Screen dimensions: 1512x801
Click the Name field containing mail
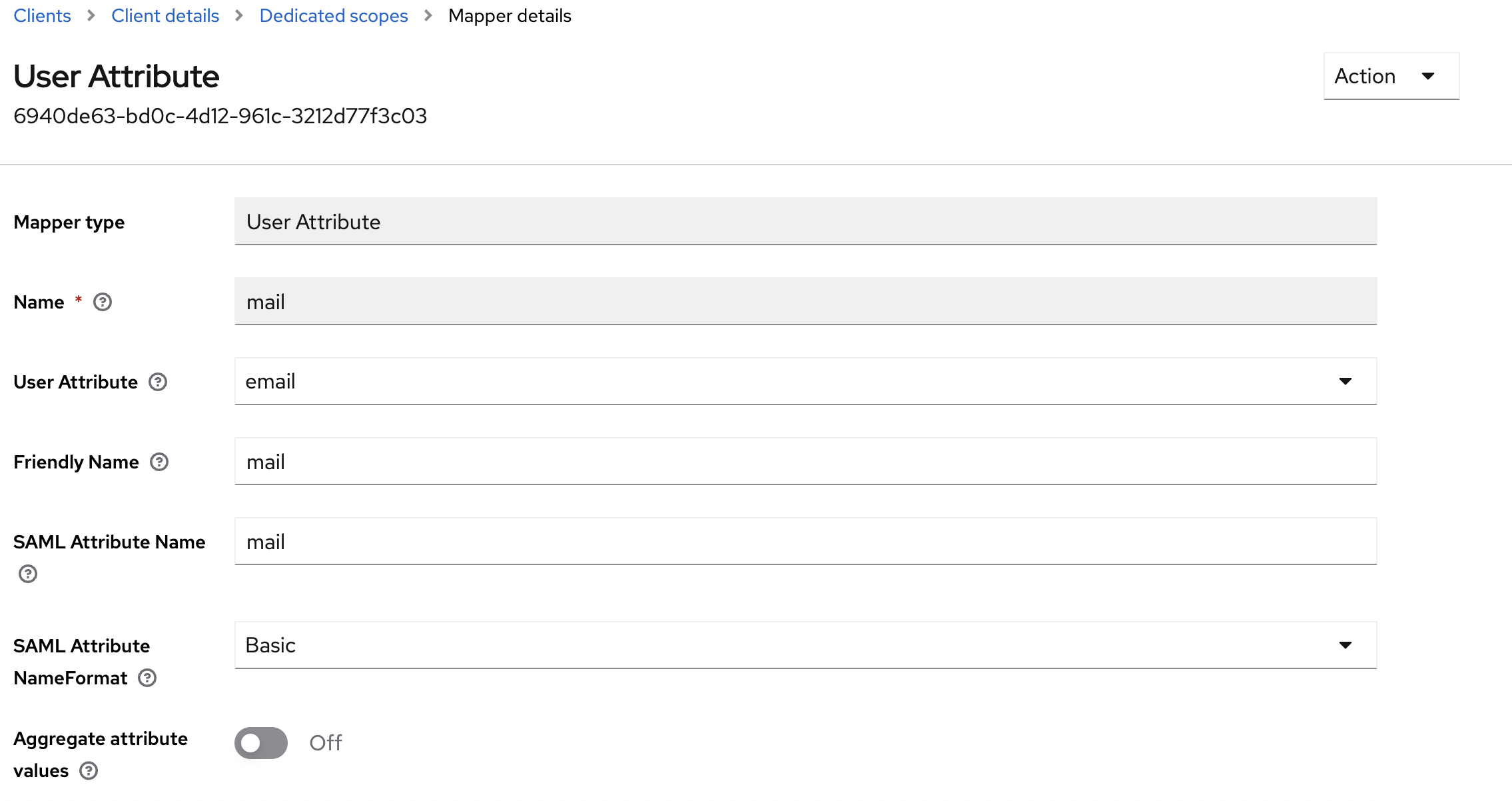pos(805,302)
